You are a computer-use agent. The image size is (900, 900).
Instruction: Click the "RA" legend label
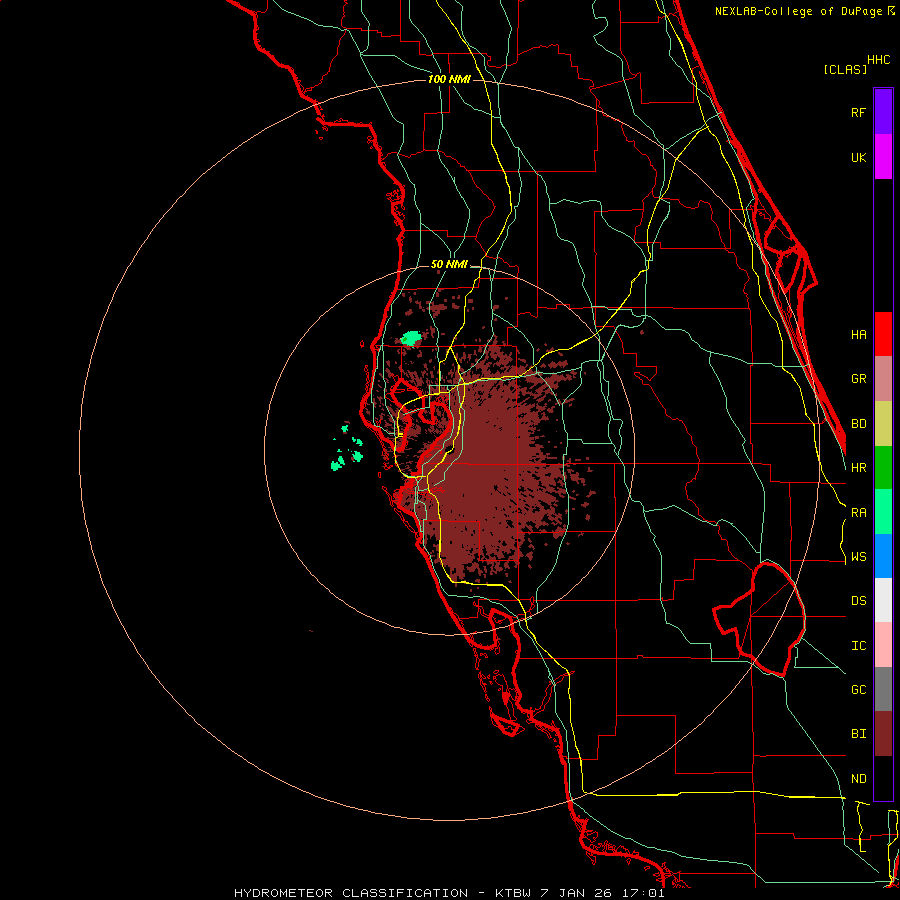point(858,513)
